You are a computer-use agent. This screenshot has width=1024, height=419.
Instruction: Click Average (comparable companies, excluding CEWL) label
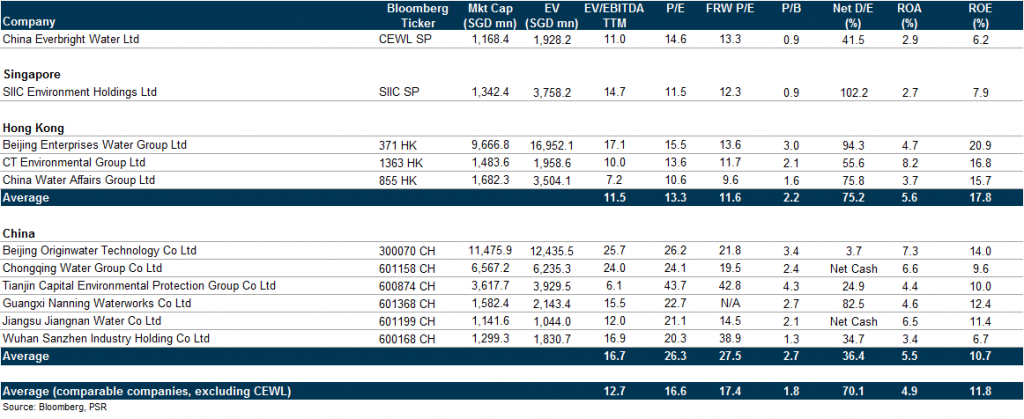(147, 391)
